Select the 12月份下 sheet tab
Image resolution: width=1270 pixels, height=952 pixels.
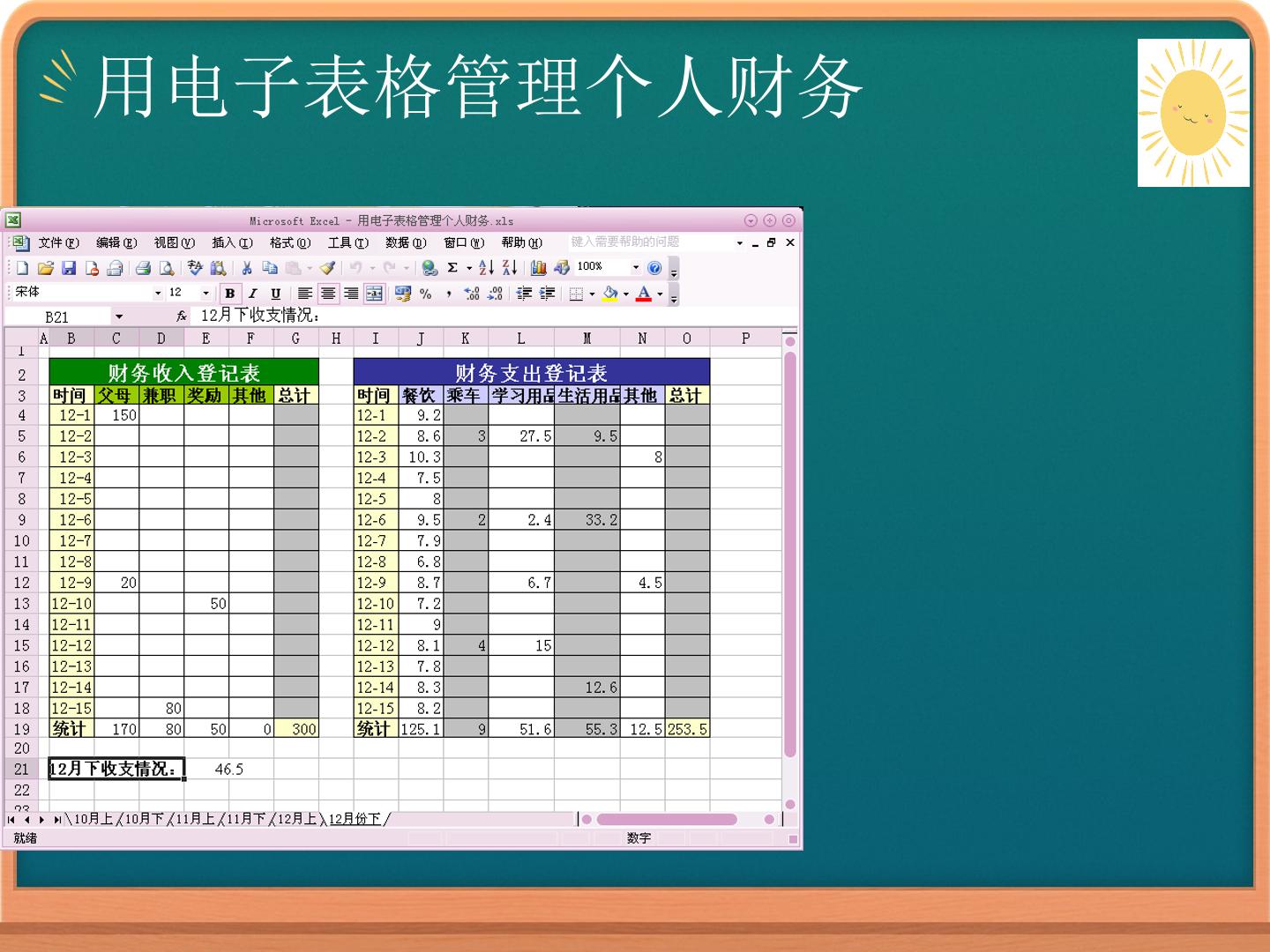pos(355,819)
